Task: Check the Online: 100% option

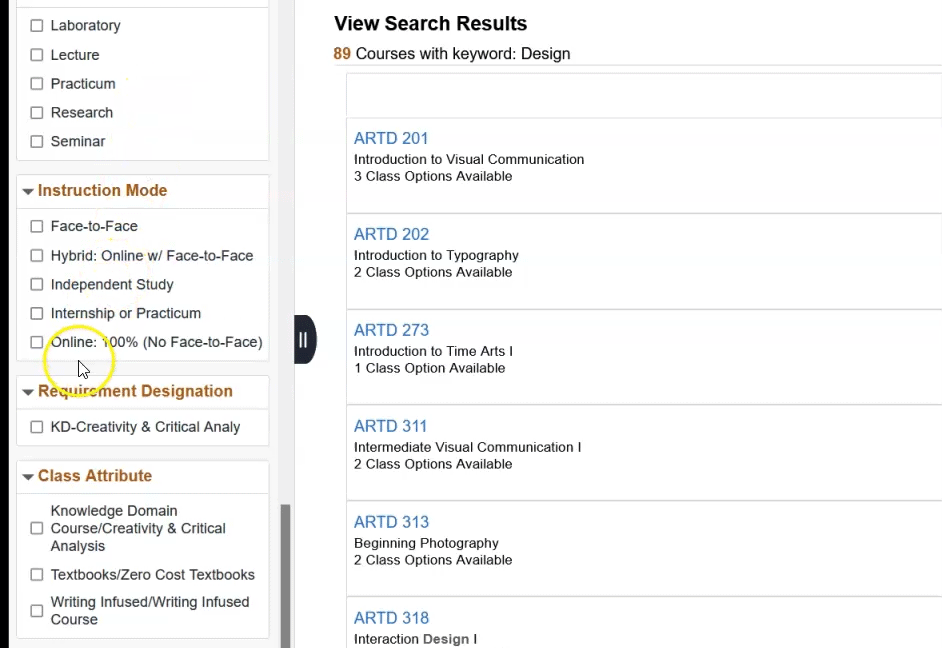Action: click(x=37, y=342)
